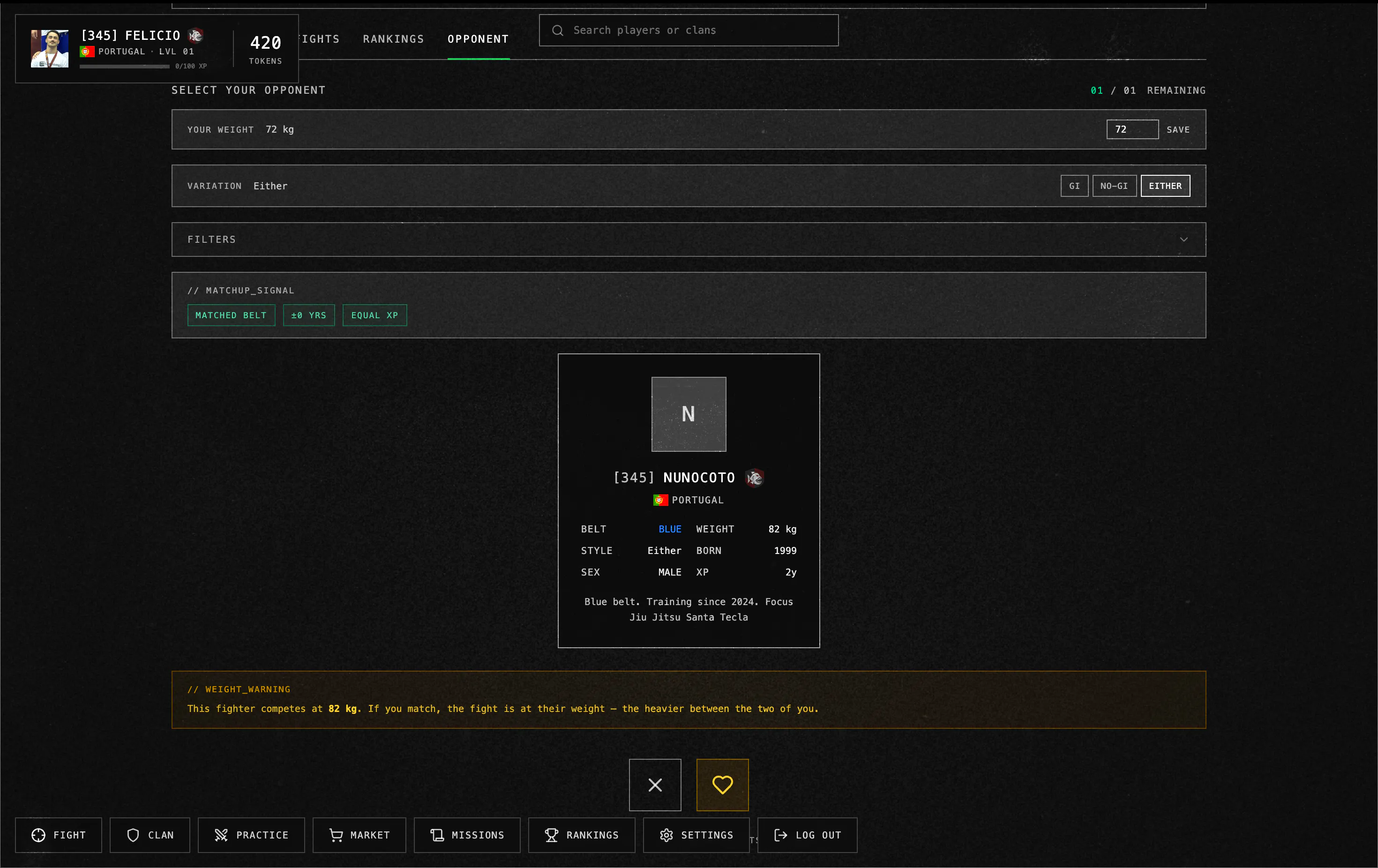Click the 420 tokens counter
The width and height of the screenshot is (1378, 868).
pos(266,49)
